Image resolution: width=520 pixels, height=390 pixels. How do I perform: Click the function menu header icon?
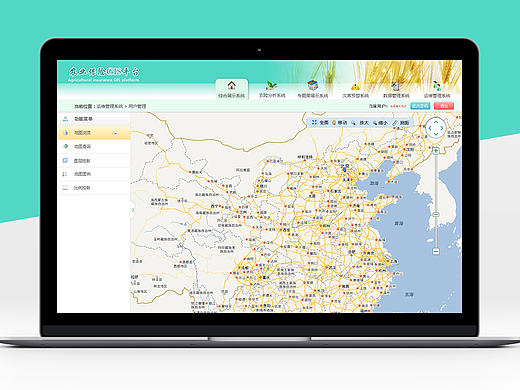[66, 119]
